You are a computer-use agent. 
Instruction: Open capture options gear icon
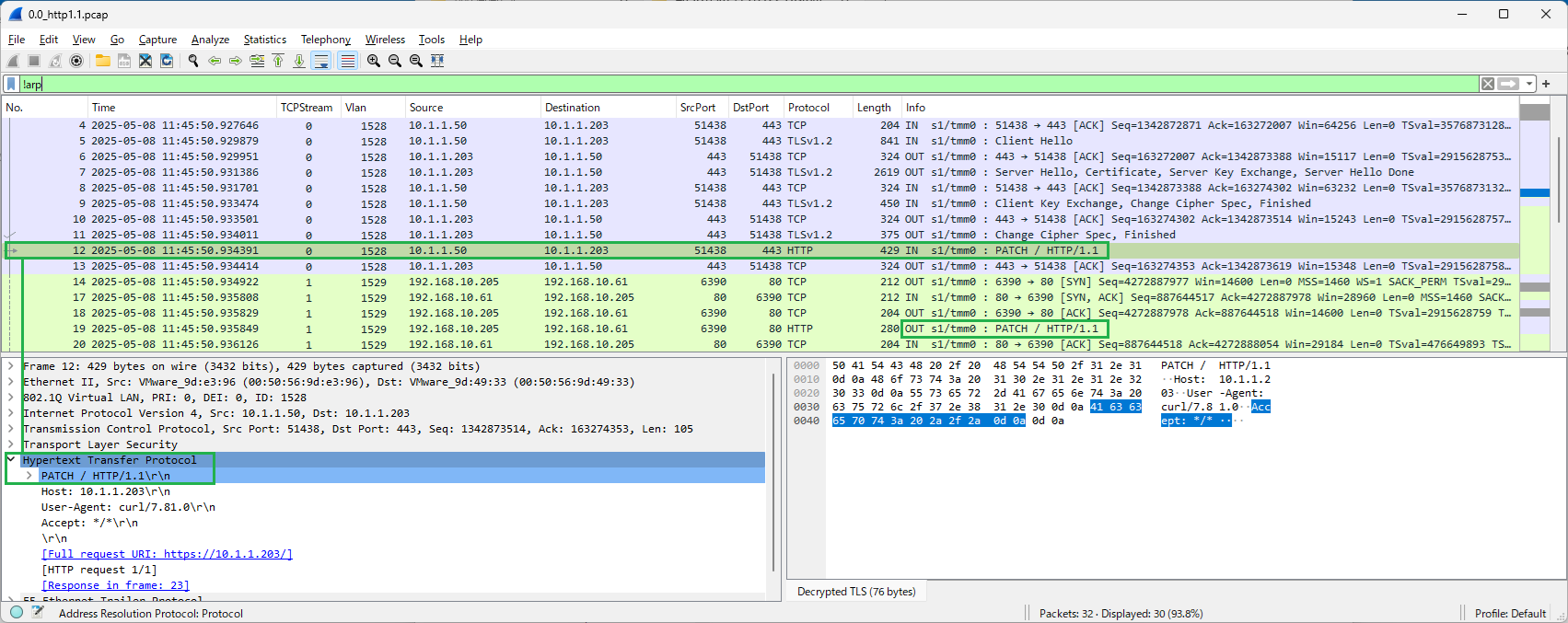click(x=76, y=61)
